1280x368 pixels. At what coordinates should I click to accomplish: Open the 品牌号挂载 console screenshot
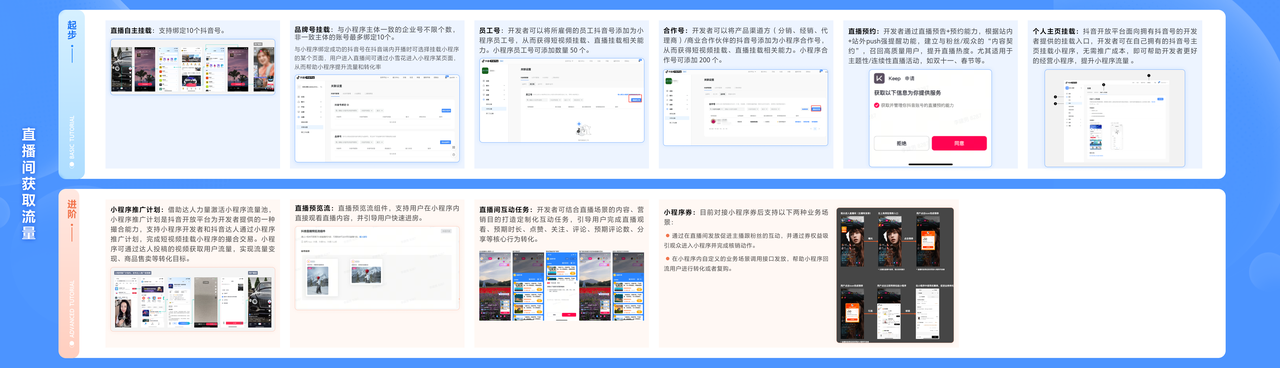pos(377,119)
